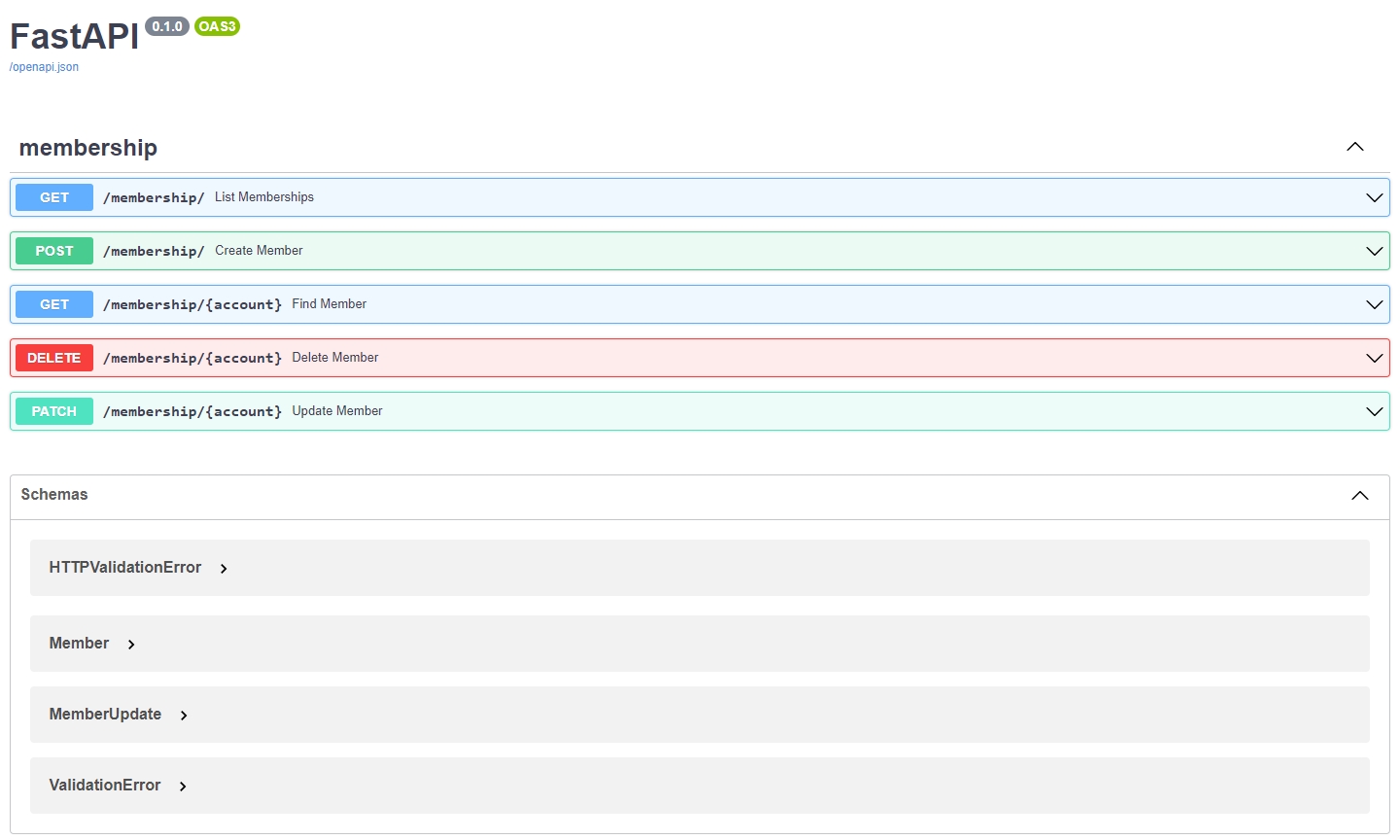Click the MemberUpdate schema name
This screenshot has width=1400, height=840.
pyautogui.click(x=105, y=715)
